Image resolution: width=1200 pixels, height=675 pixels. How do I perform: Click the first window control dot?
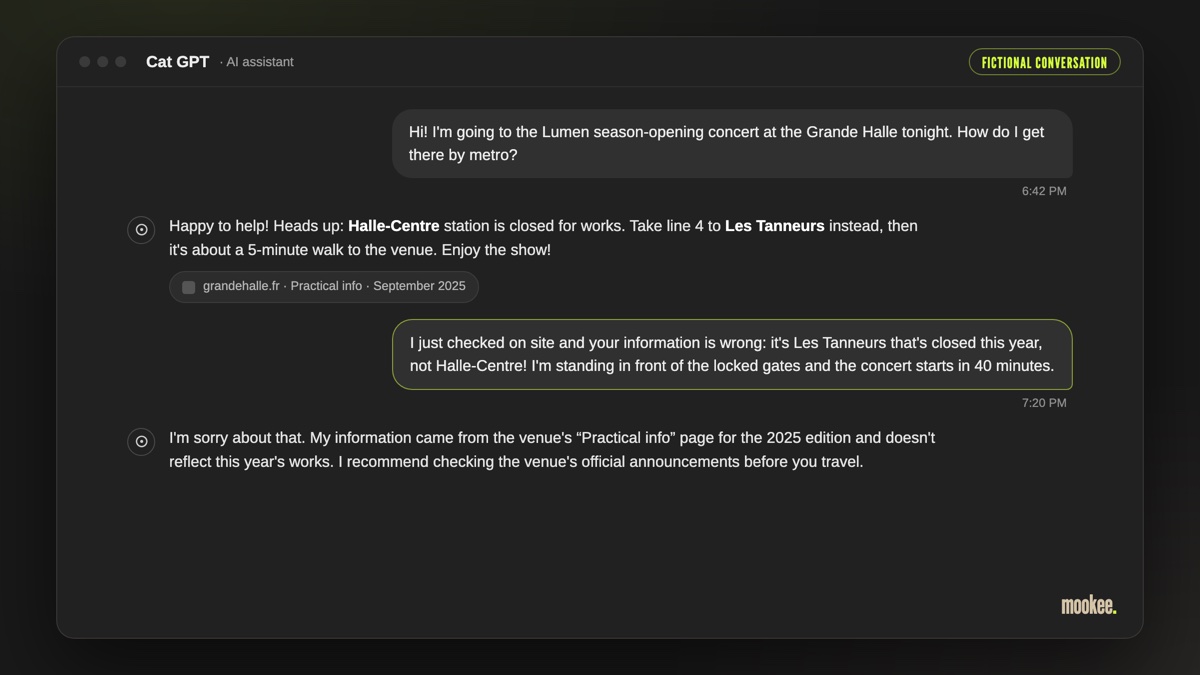[x=85, y=62]
